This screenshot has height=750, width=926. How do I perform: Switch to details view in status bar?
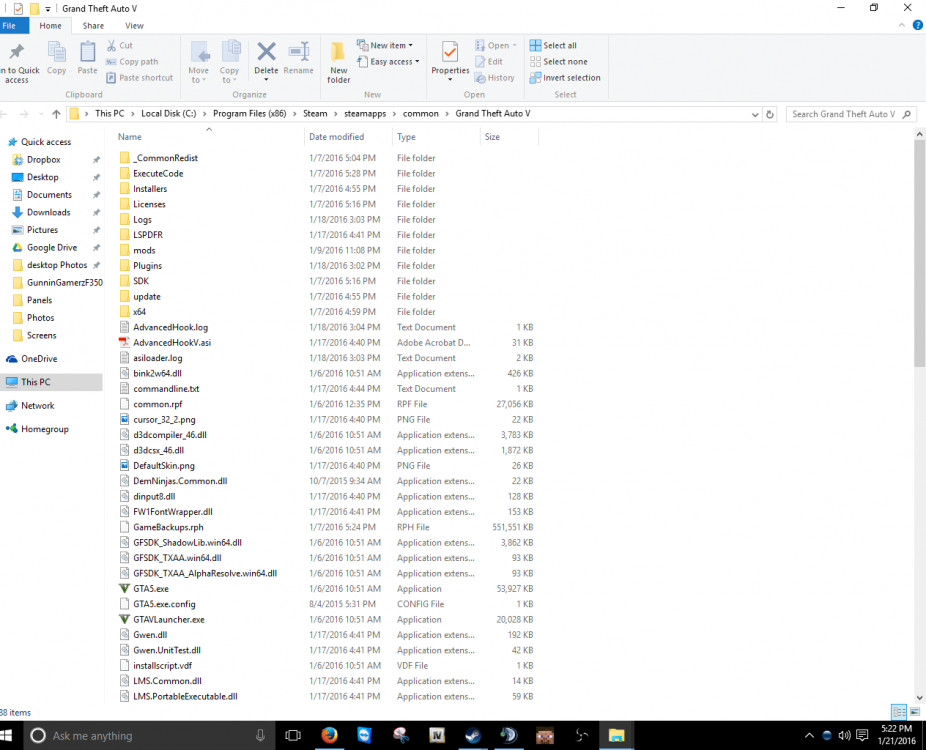(x=899, y=712)
